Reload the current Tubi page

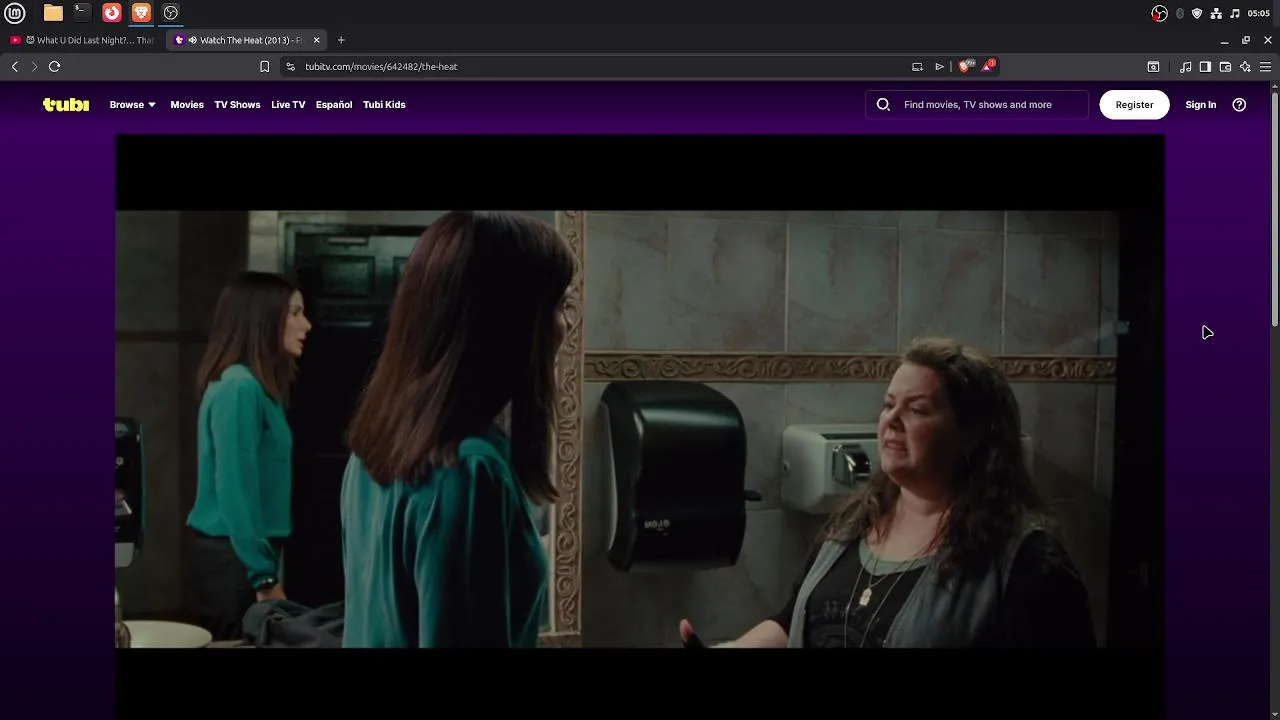(55, 66)
